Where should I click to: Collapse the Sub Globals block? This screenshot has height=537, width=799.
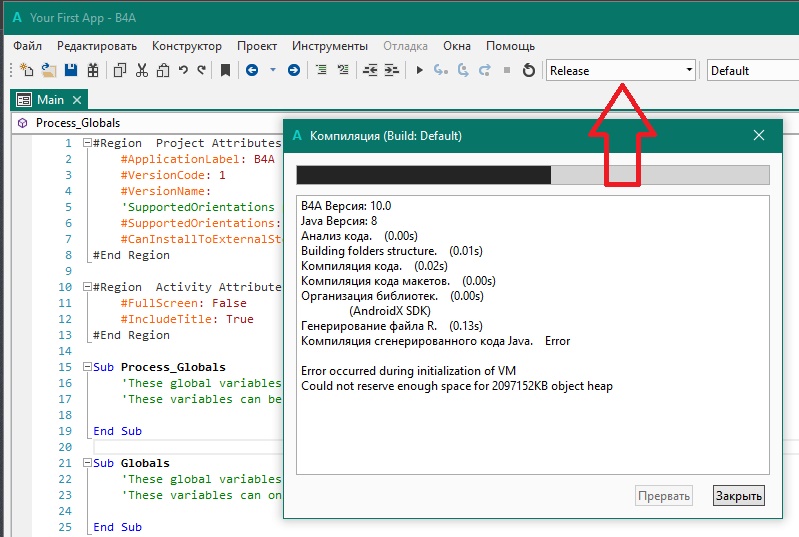[x=87, y=463]
